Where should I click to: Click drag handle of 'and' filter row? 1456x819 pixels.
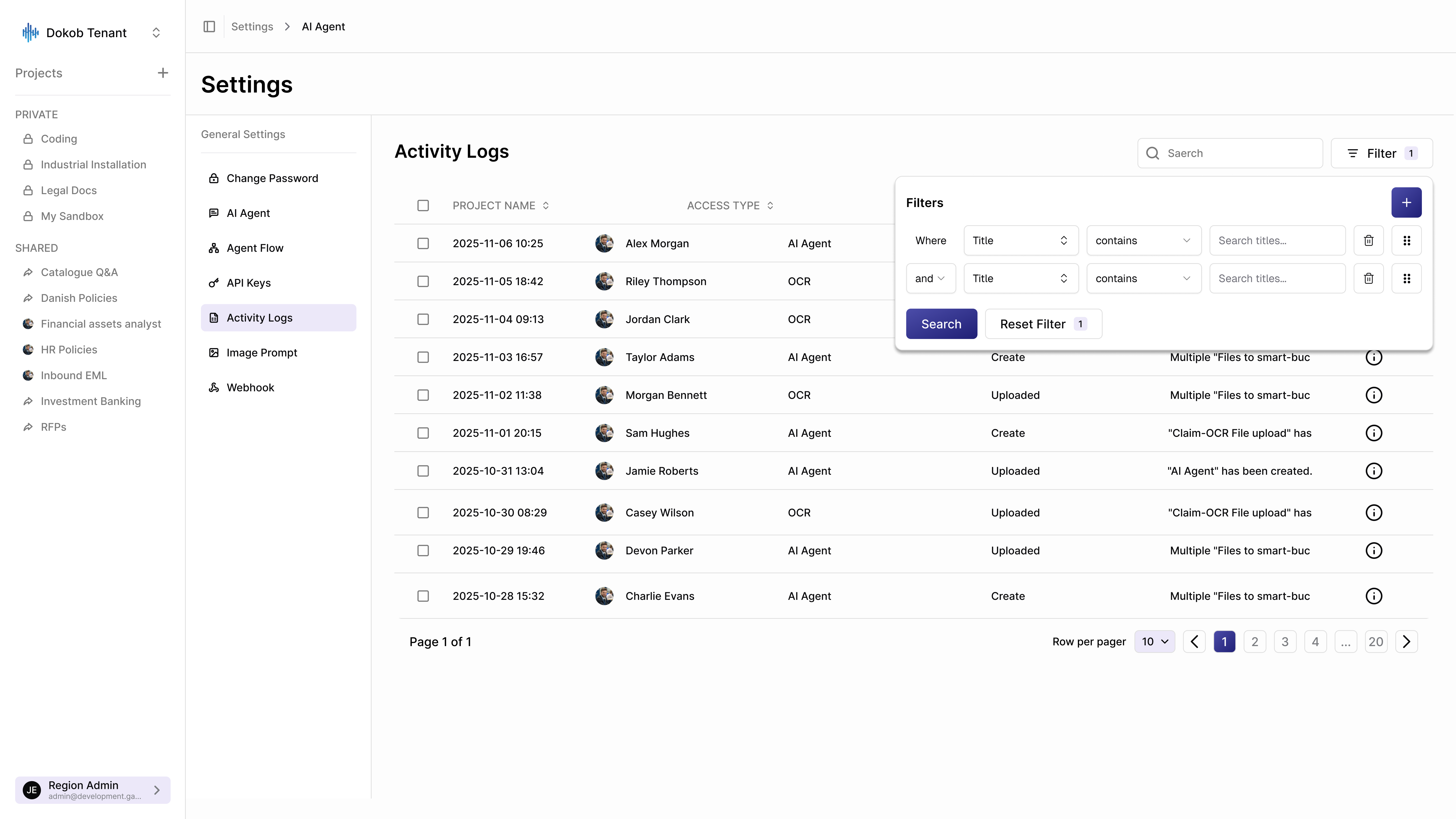tap(1406, 278)
